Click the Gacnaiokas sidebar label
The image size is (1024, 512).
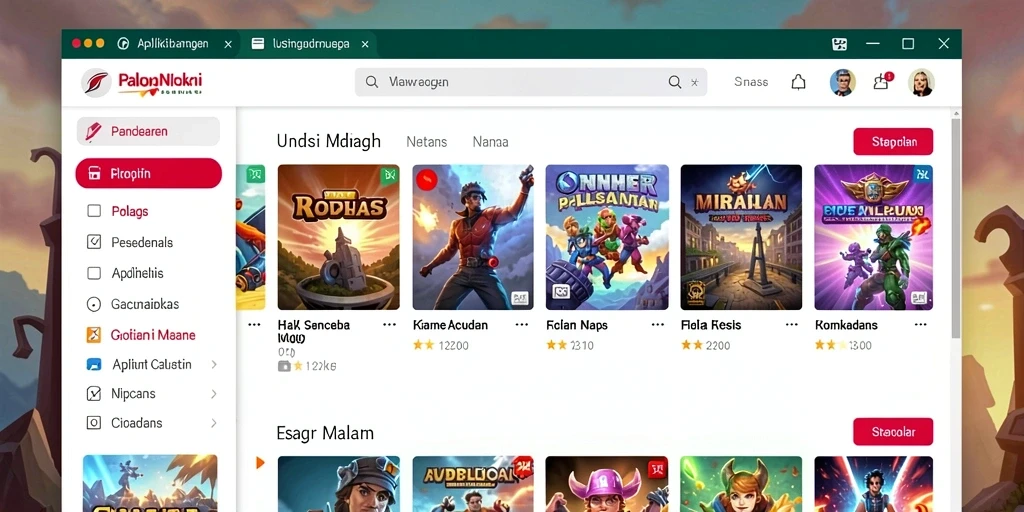(x=145, y=304)
